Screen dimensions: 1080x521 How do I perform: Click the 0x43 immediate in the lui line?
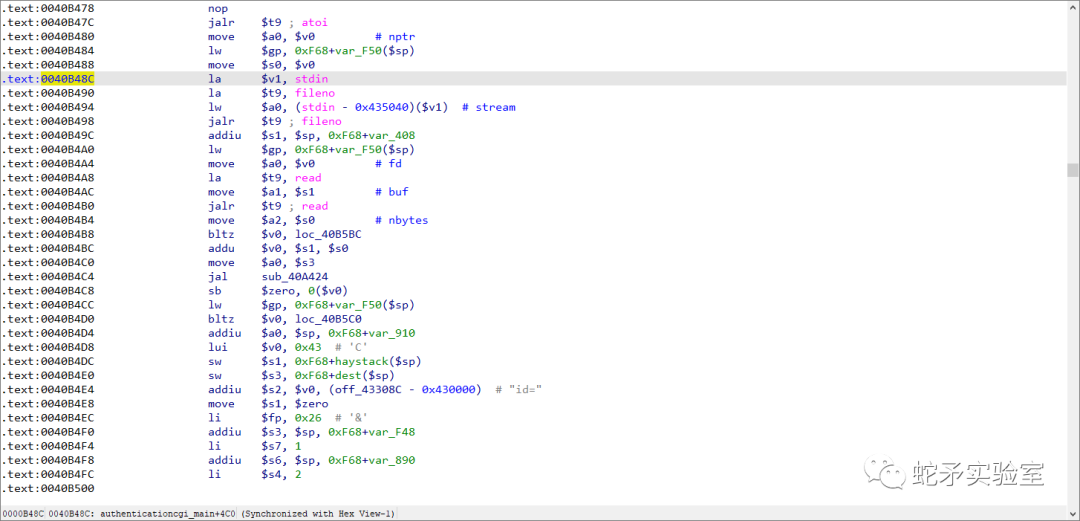[308, 347]
